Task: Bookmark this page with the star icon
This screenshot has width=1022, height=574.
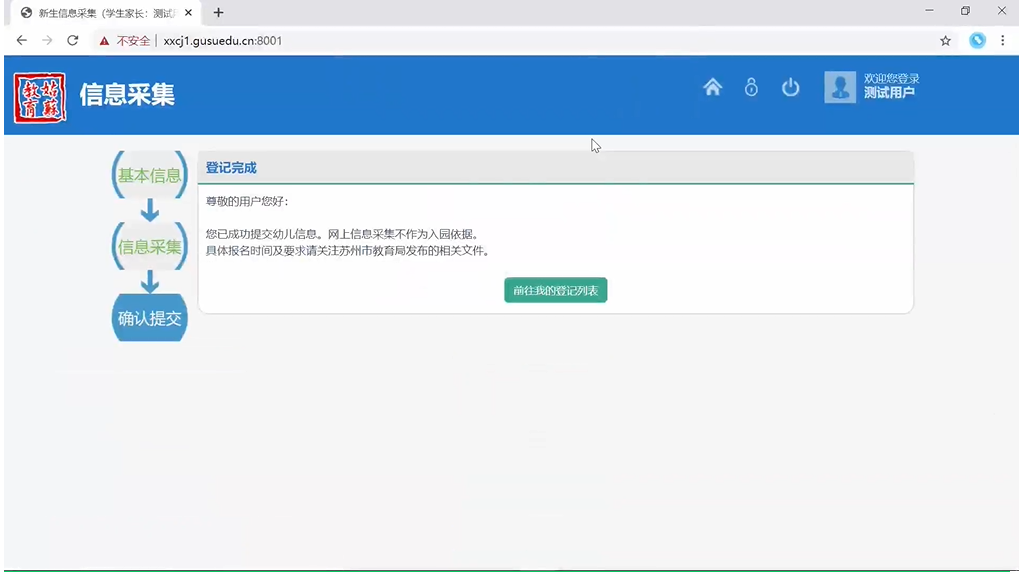Action: (x=945, y=41)
